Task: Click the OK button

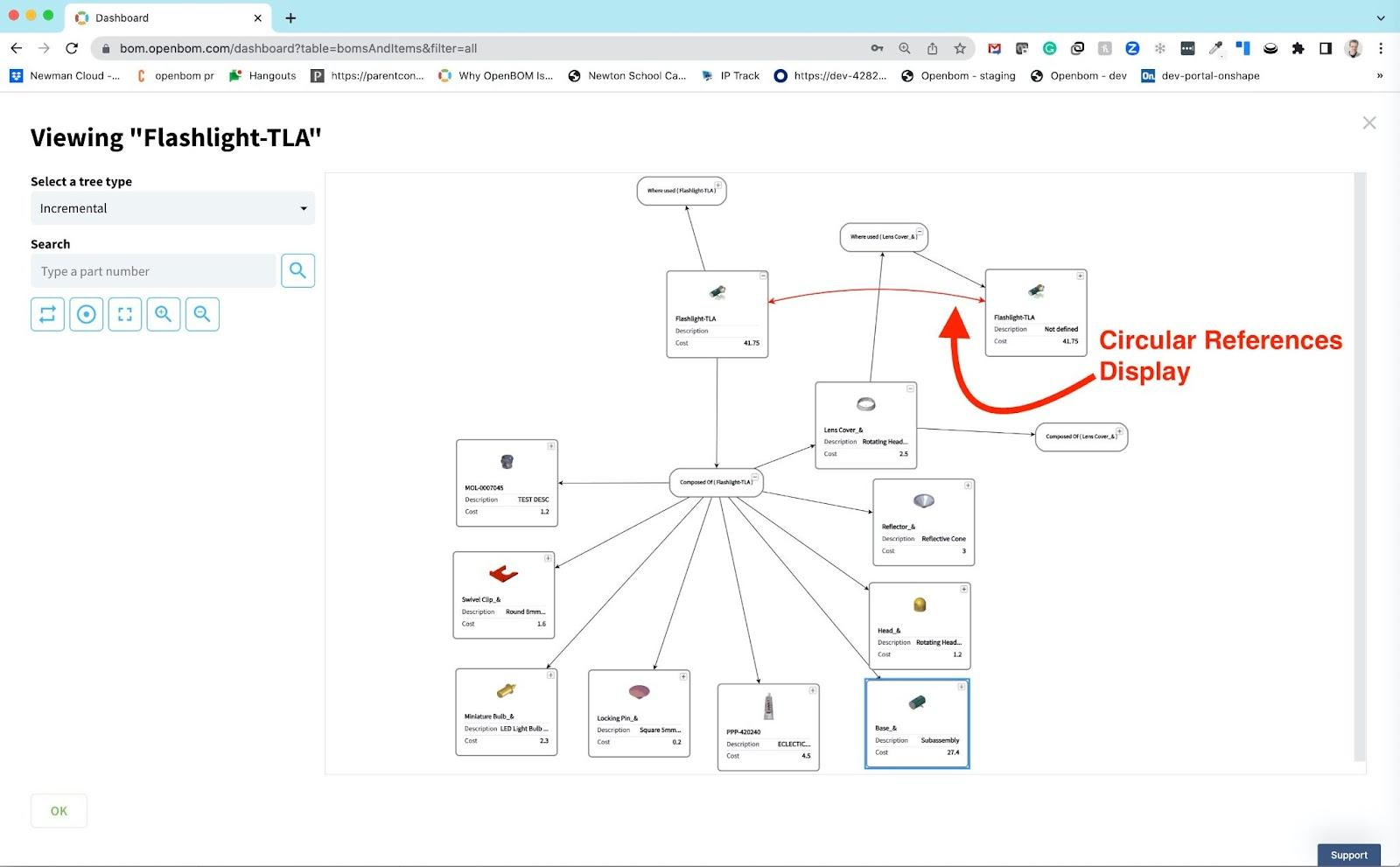Action: click(x=59, y=811)
